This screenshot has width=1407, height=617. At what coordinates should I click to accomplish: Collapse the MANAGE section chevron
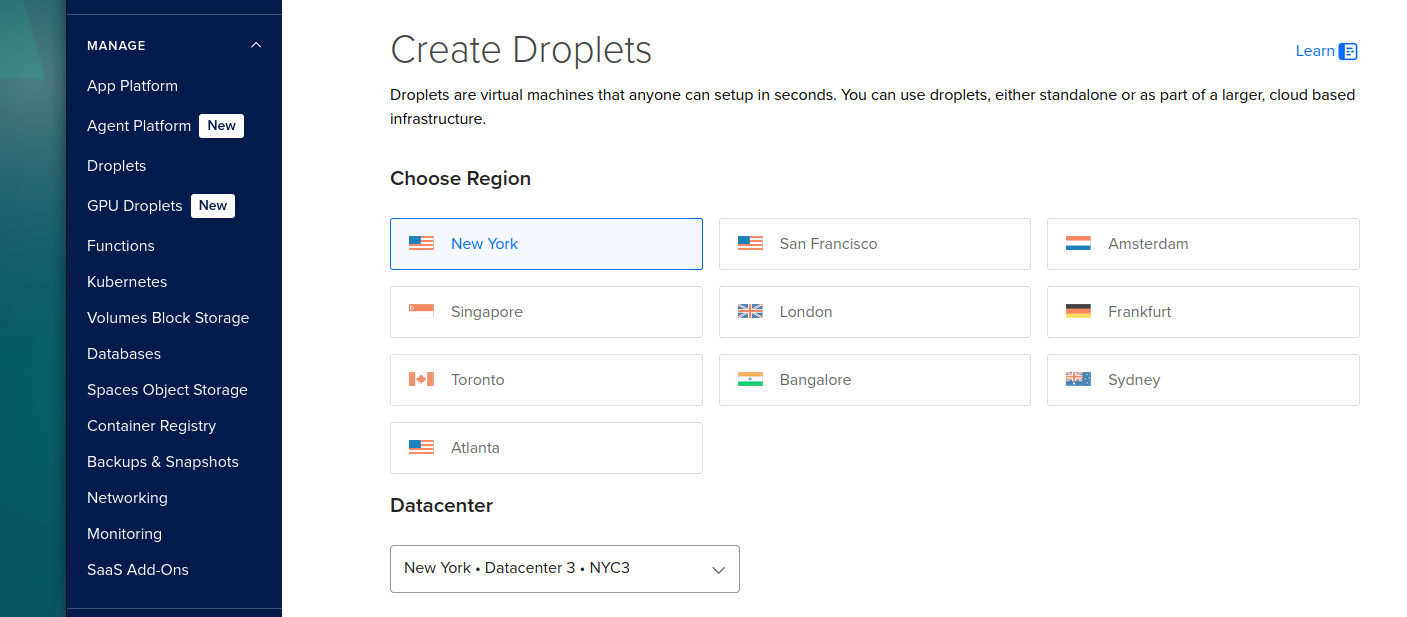pyautogui.click(x=256, y=45)
